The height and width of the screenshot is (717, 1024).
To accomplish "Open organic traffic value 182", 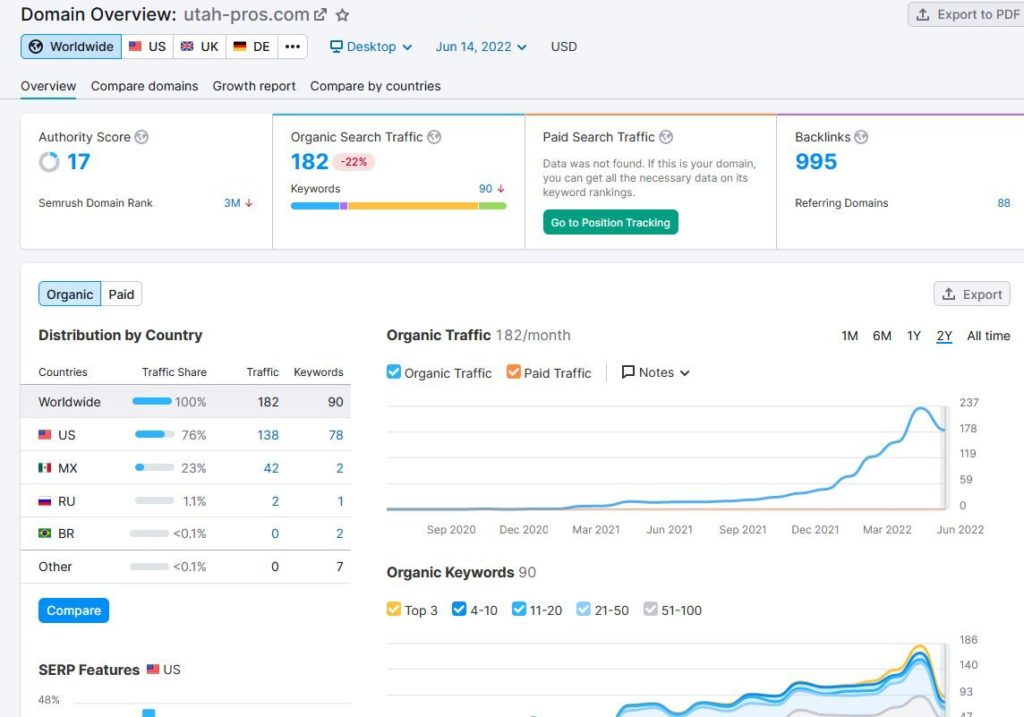I will click(310, 161).
